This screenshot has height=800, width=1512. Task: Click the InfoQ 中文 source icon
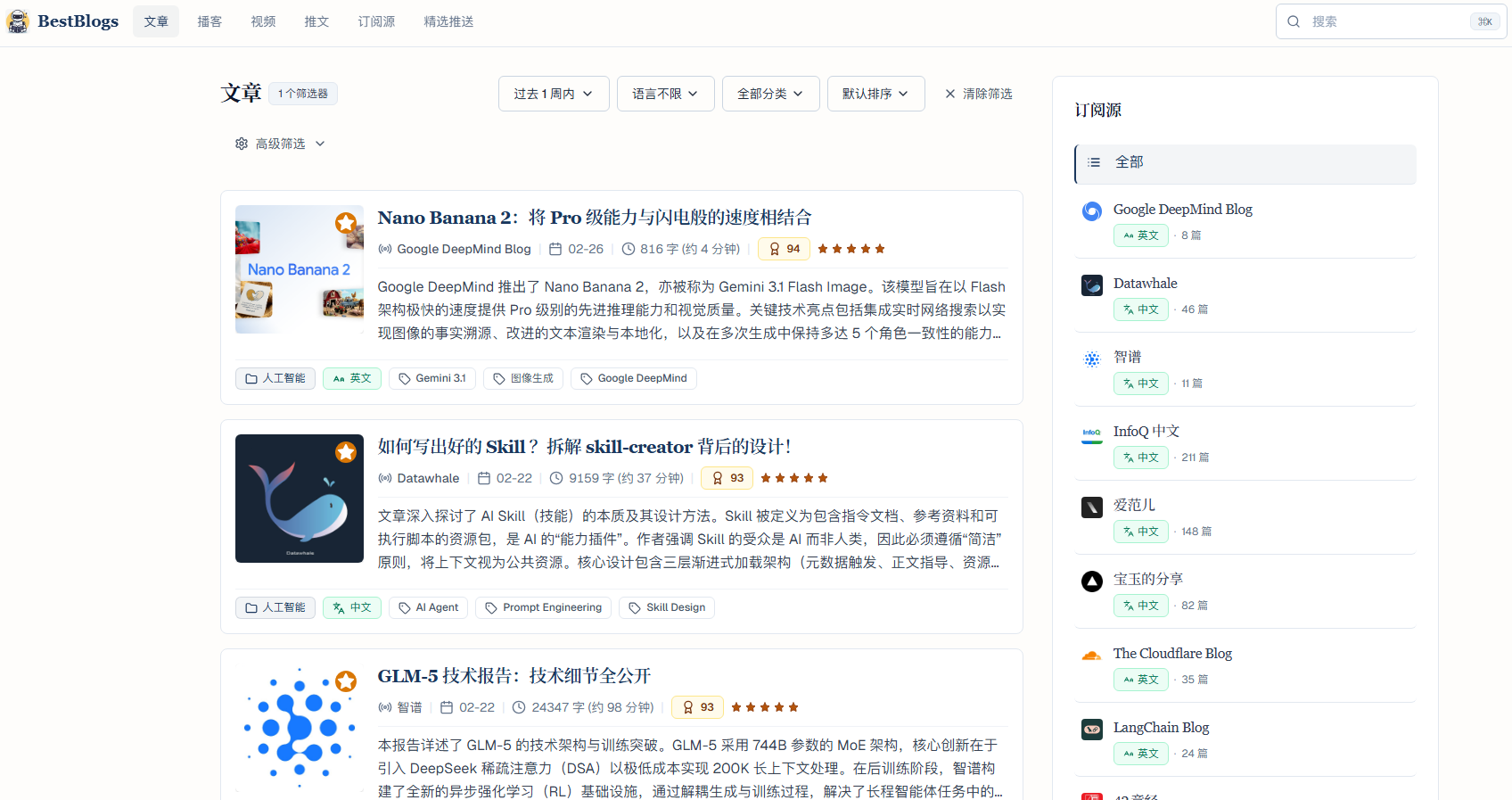click(x=1091, y=433)
